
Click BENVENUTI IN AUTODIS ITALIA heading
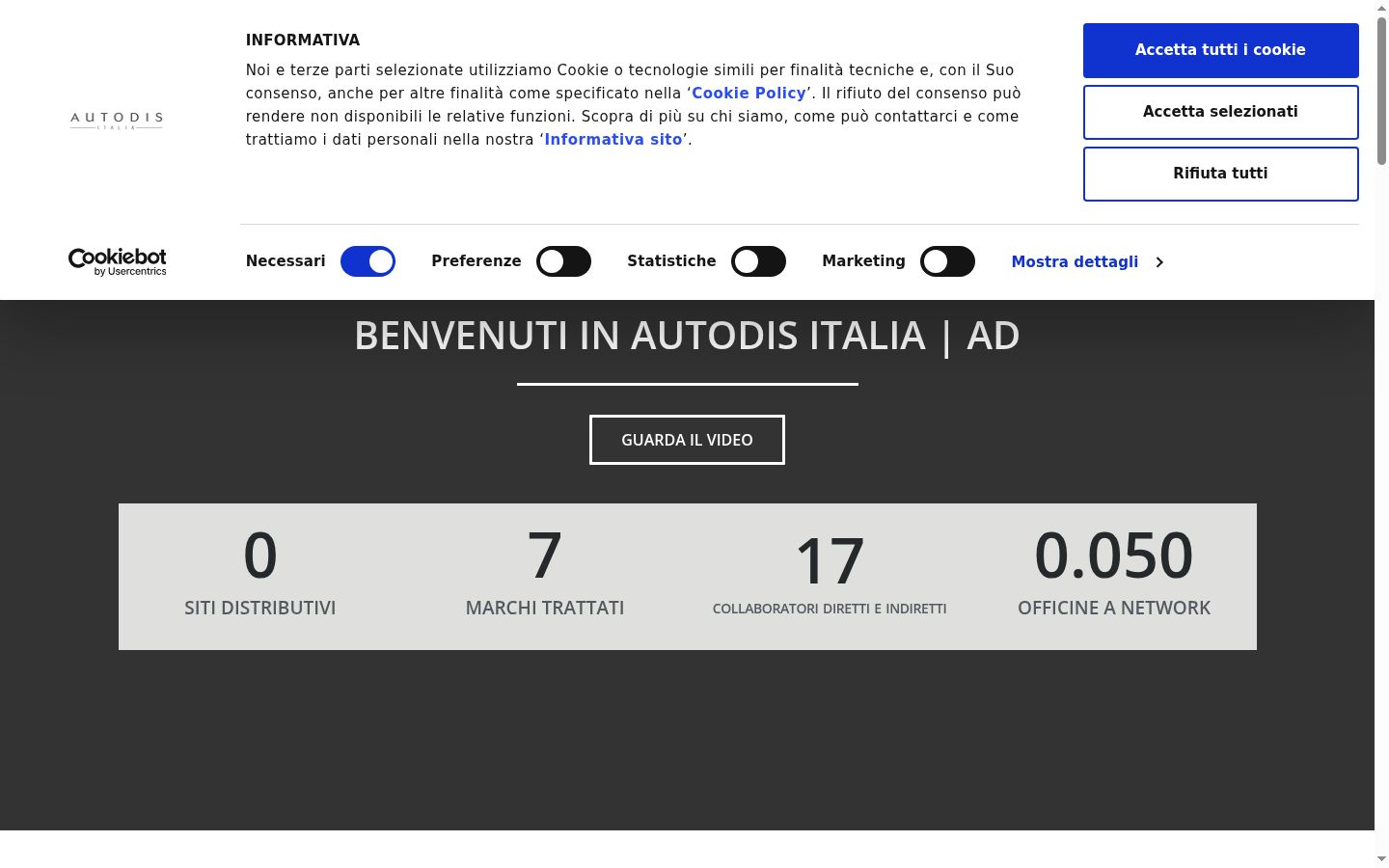tap(687, 336)
